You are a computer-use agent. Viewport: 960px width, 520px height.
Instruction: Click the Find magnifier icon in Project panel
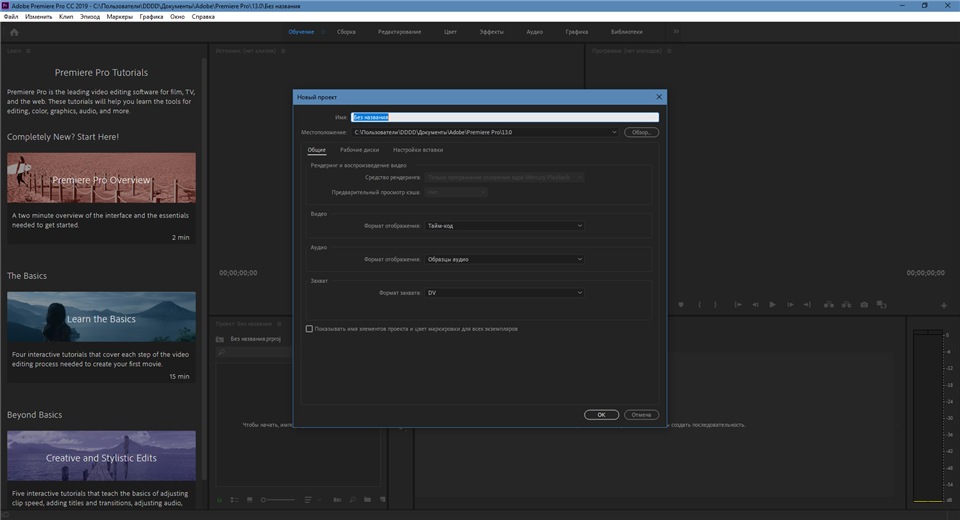(x=353, y=500)
